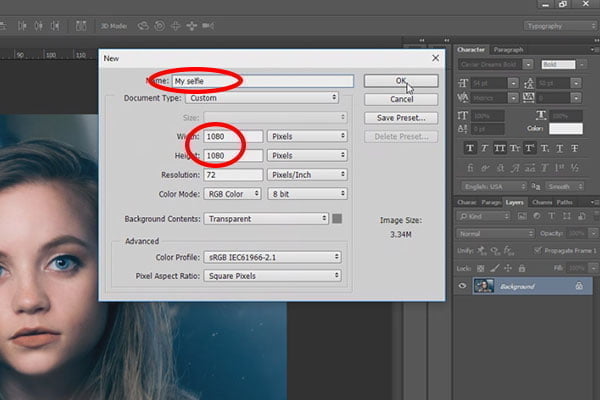600x400 pixels.
Task: Click Cancel in the New dialog
Action: (401, 99)
